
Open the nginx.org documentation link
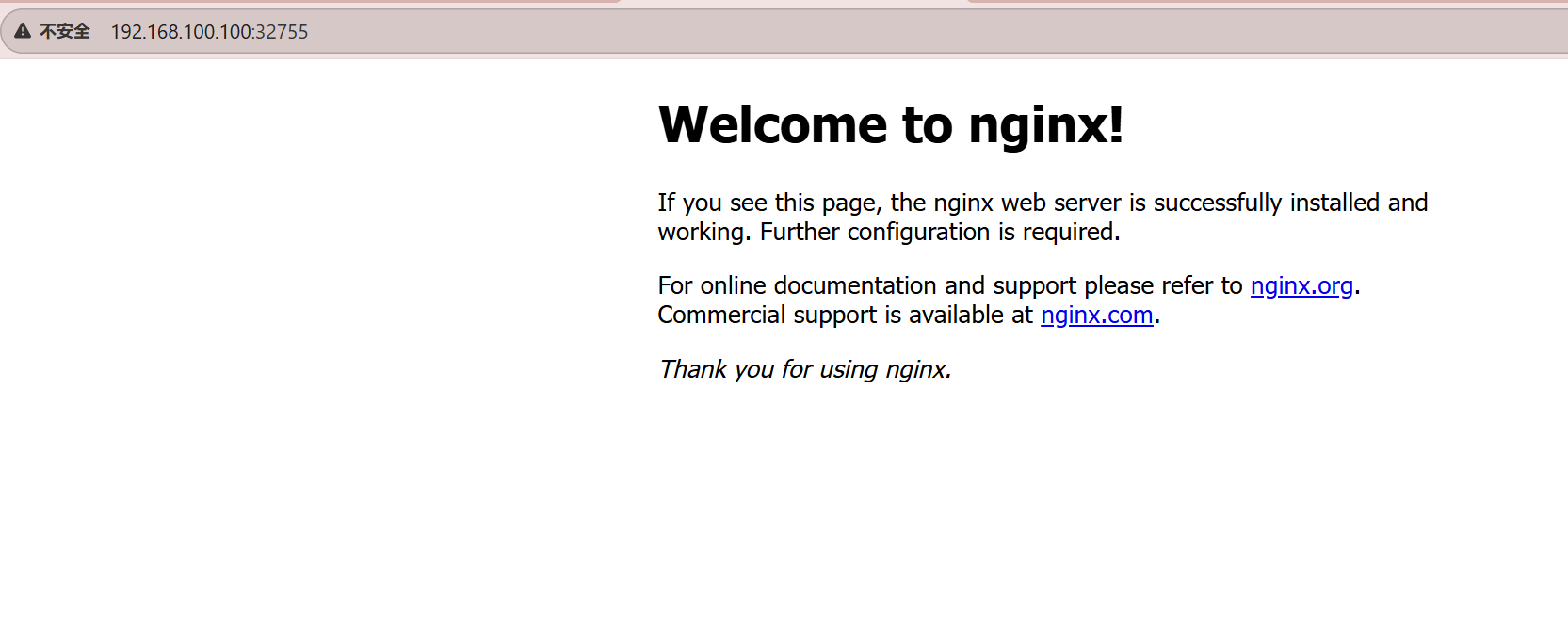(1301, 285)
